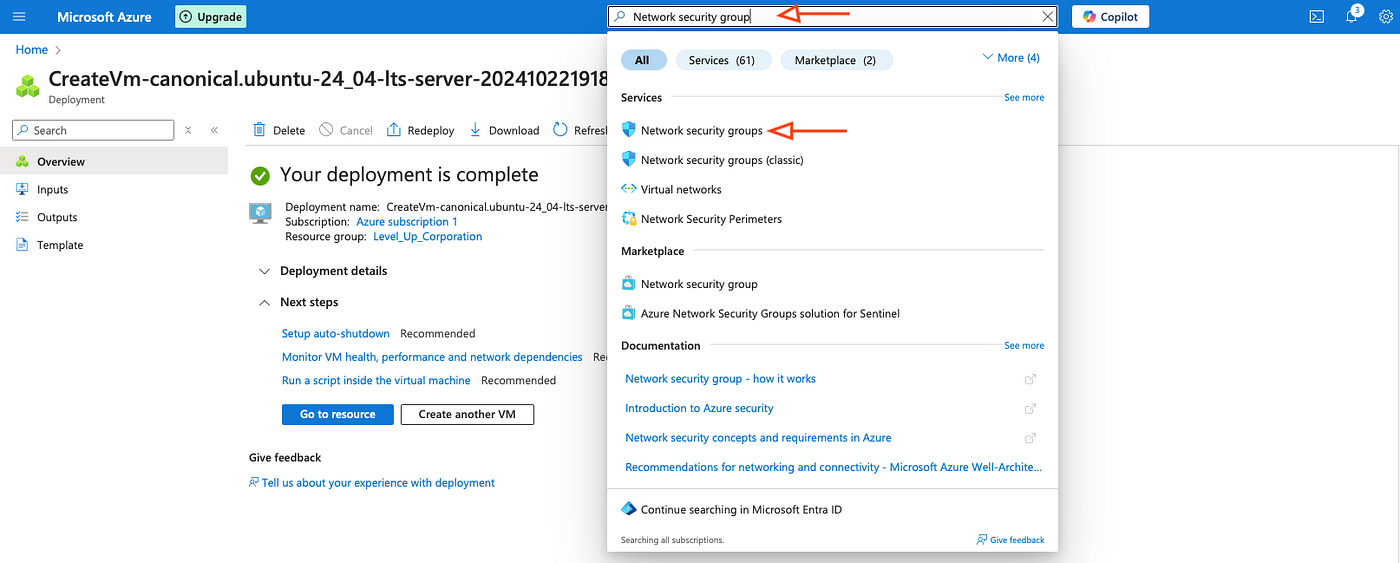Open Network security groups service
Image resolution: width=1400 pixels, height=563 pixels.
click(x=701, y=130)
